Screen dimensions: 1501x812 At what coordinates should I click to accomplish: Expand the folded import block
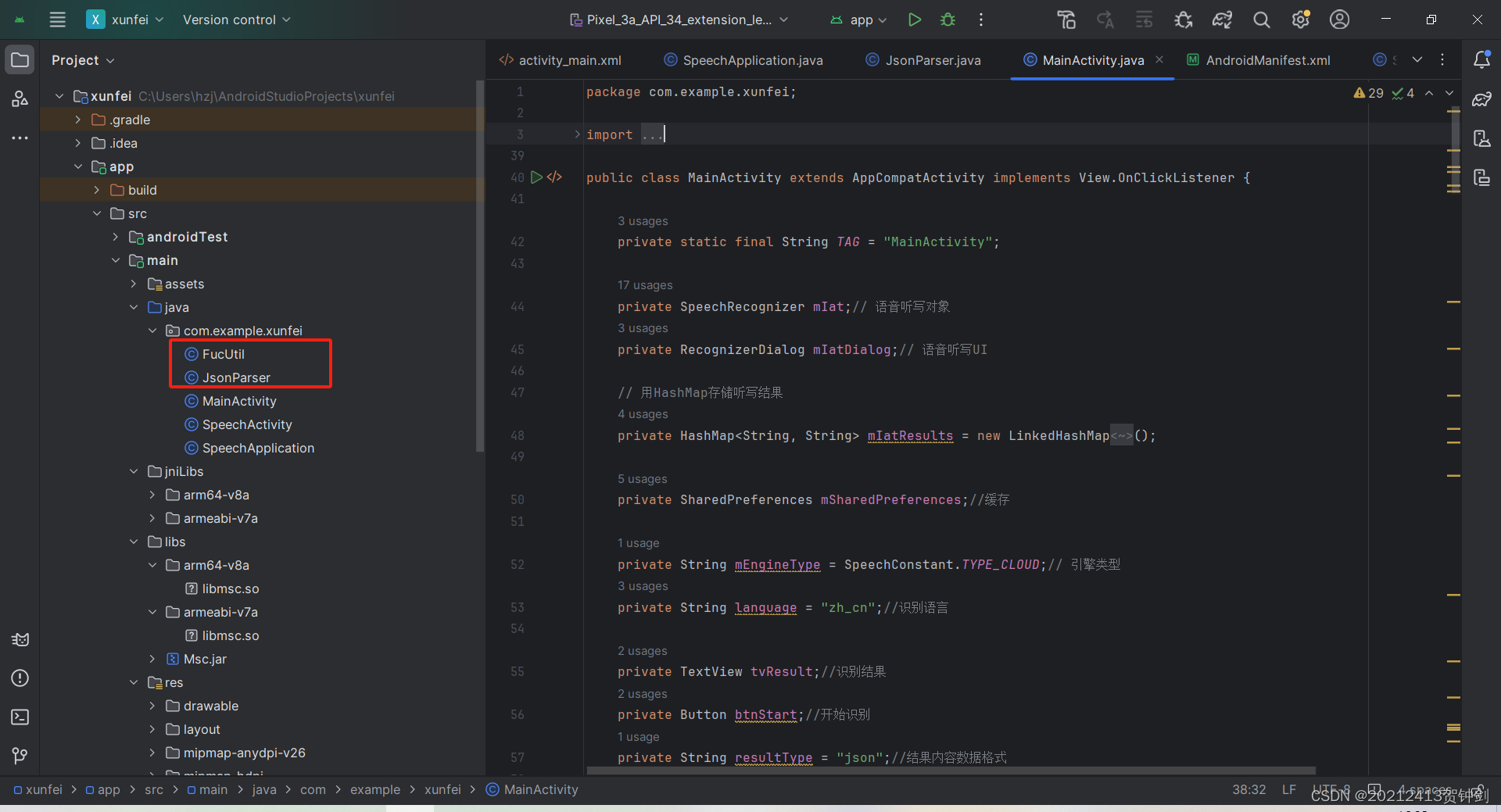(577, 134)
